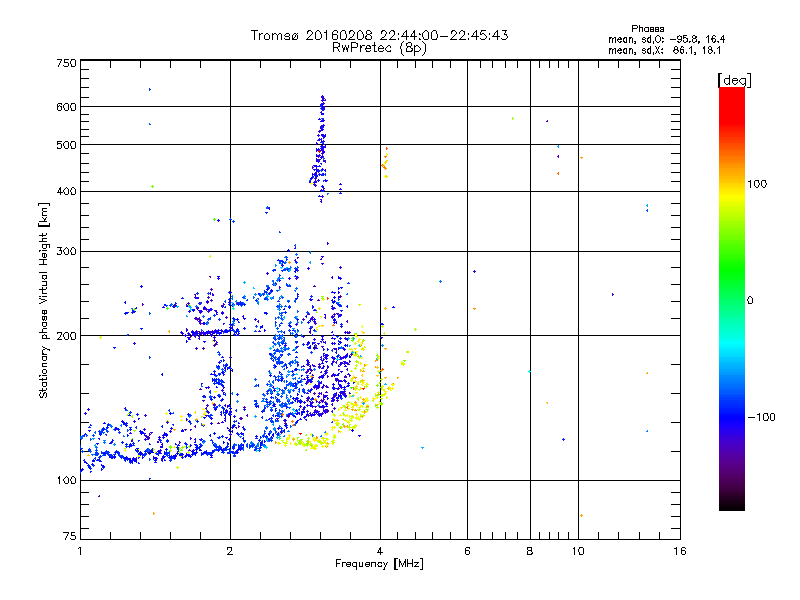The image size is (800, 600).
Task: Click the colorbar tick label '100'
Action: [x=757, y=184]
